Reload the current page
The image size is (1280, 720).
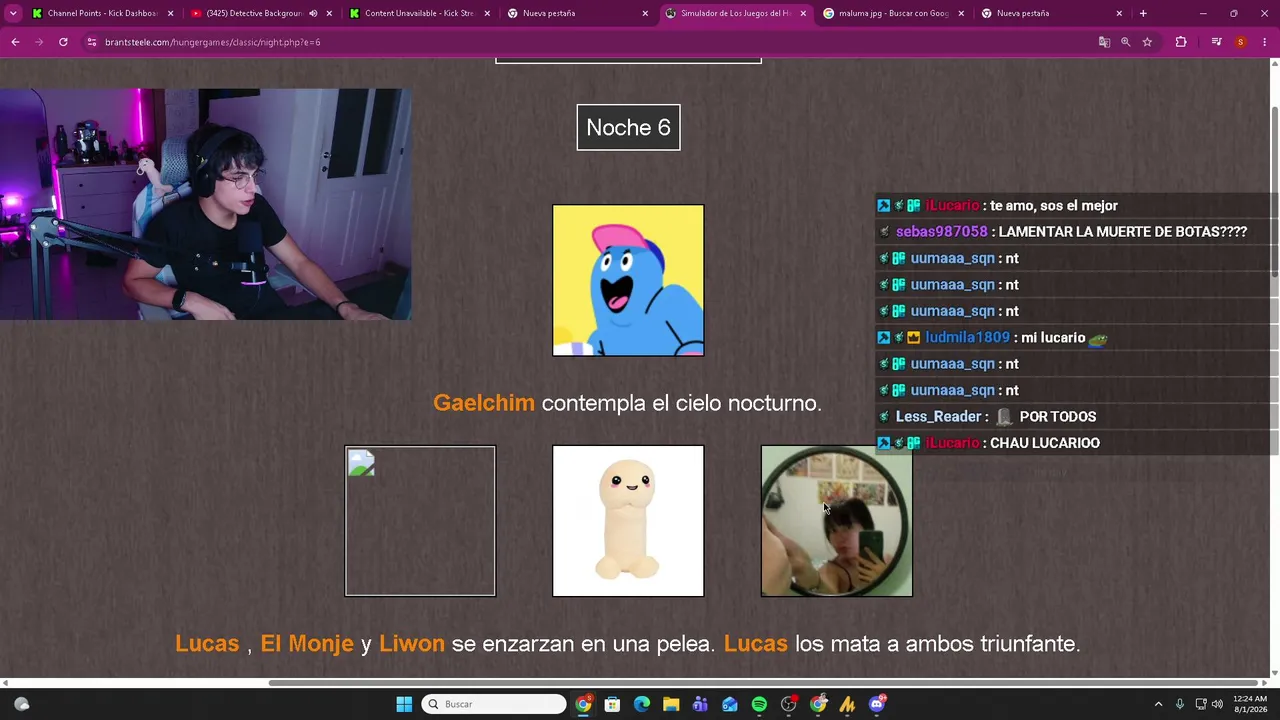pos(63,42)
